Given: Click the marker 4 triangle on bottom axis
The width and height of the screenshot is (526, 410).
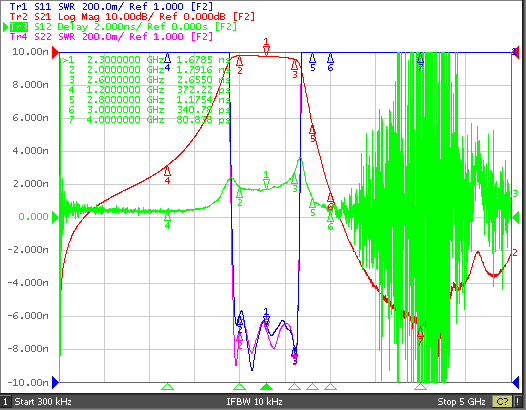Looking at the screenshot, I should [167, 387].
